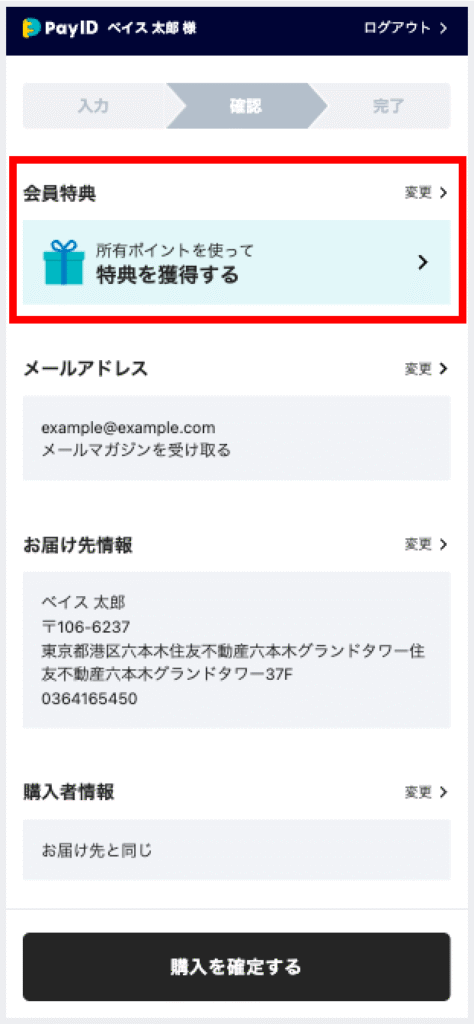Confirm purchase with 購入を確定する button
The width and height of the screenshot is (474, 1024).
pos(236,967)
